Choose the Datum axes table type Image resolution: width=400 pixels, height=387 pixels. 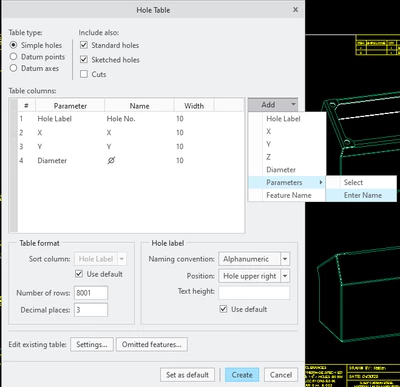tap(13, 68)
